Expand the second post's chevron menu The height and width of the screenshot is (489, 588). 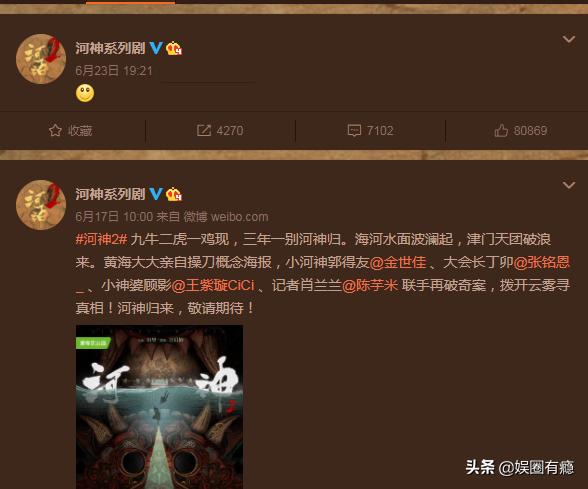pos(569,185)
